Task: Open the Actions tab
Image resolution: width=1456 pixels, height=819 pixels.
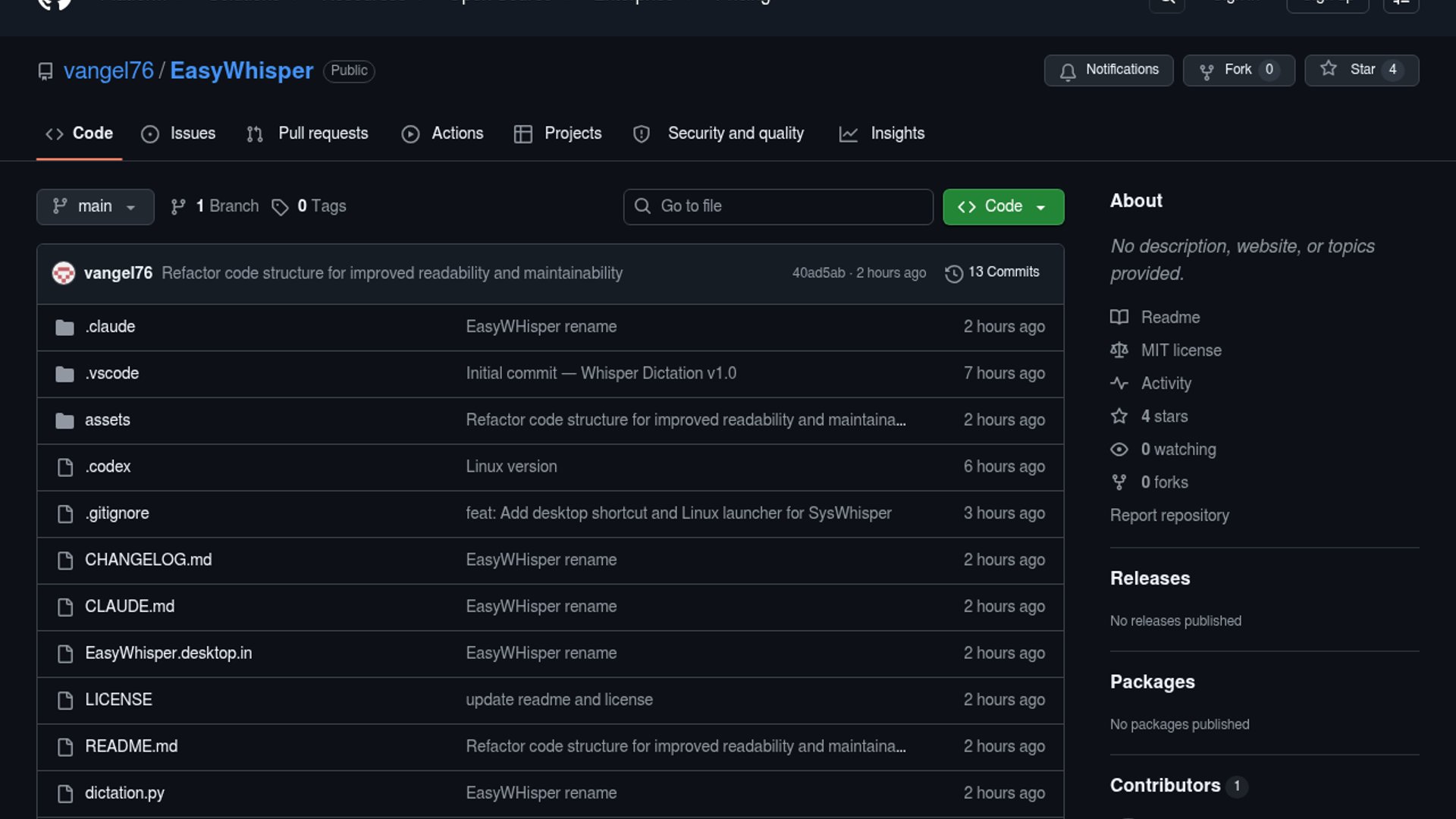Action: click(442, 133)
